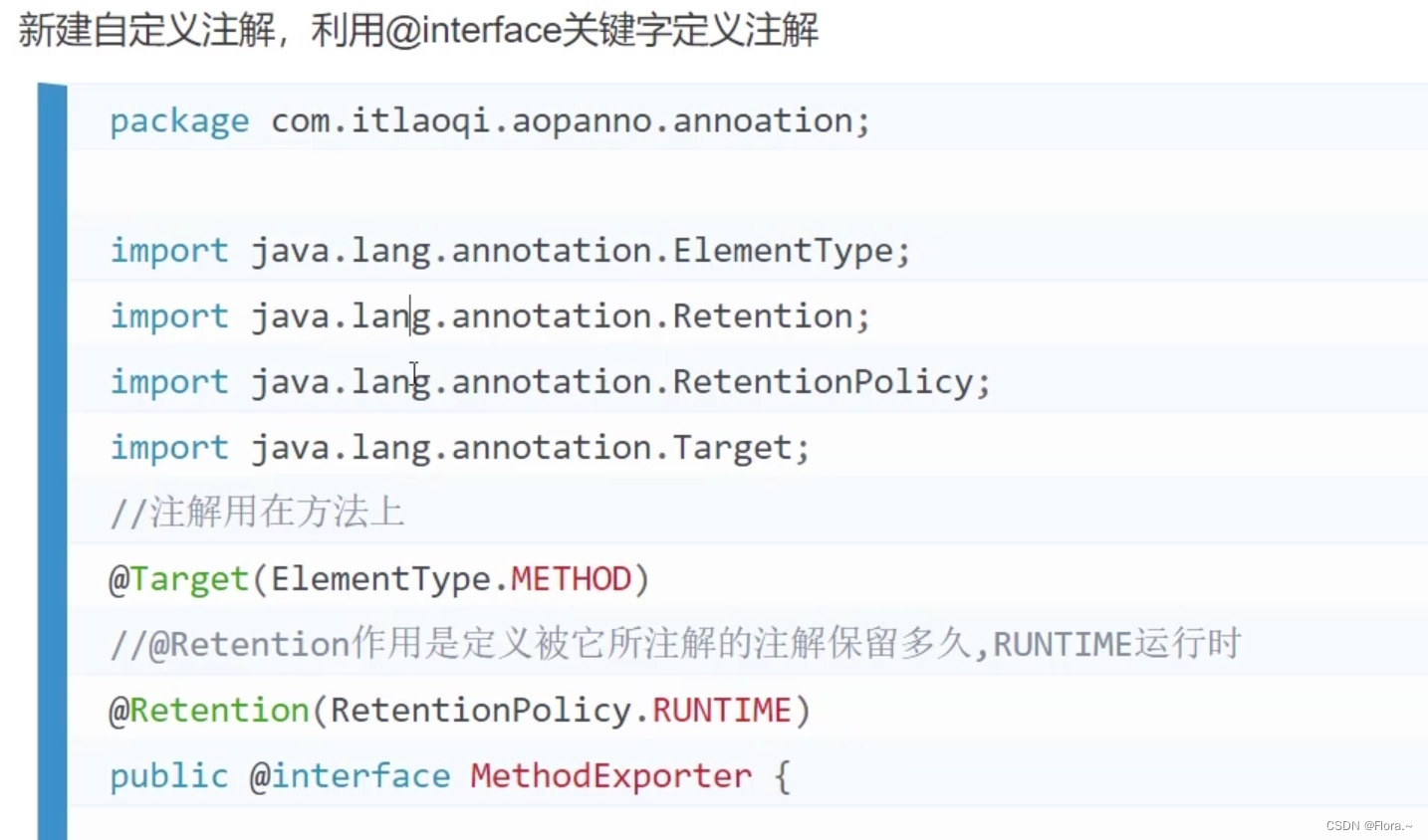Click the heading text about @interface annotation

pyautogui.click(x=418, y=30)
